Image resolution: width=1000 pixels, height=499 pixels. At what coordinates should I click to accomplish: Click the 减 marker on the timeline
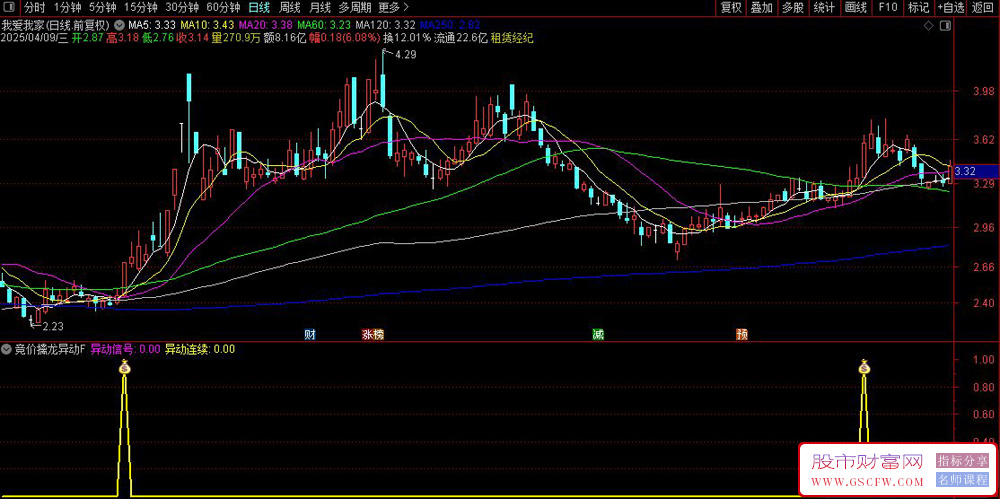[598, 334]
